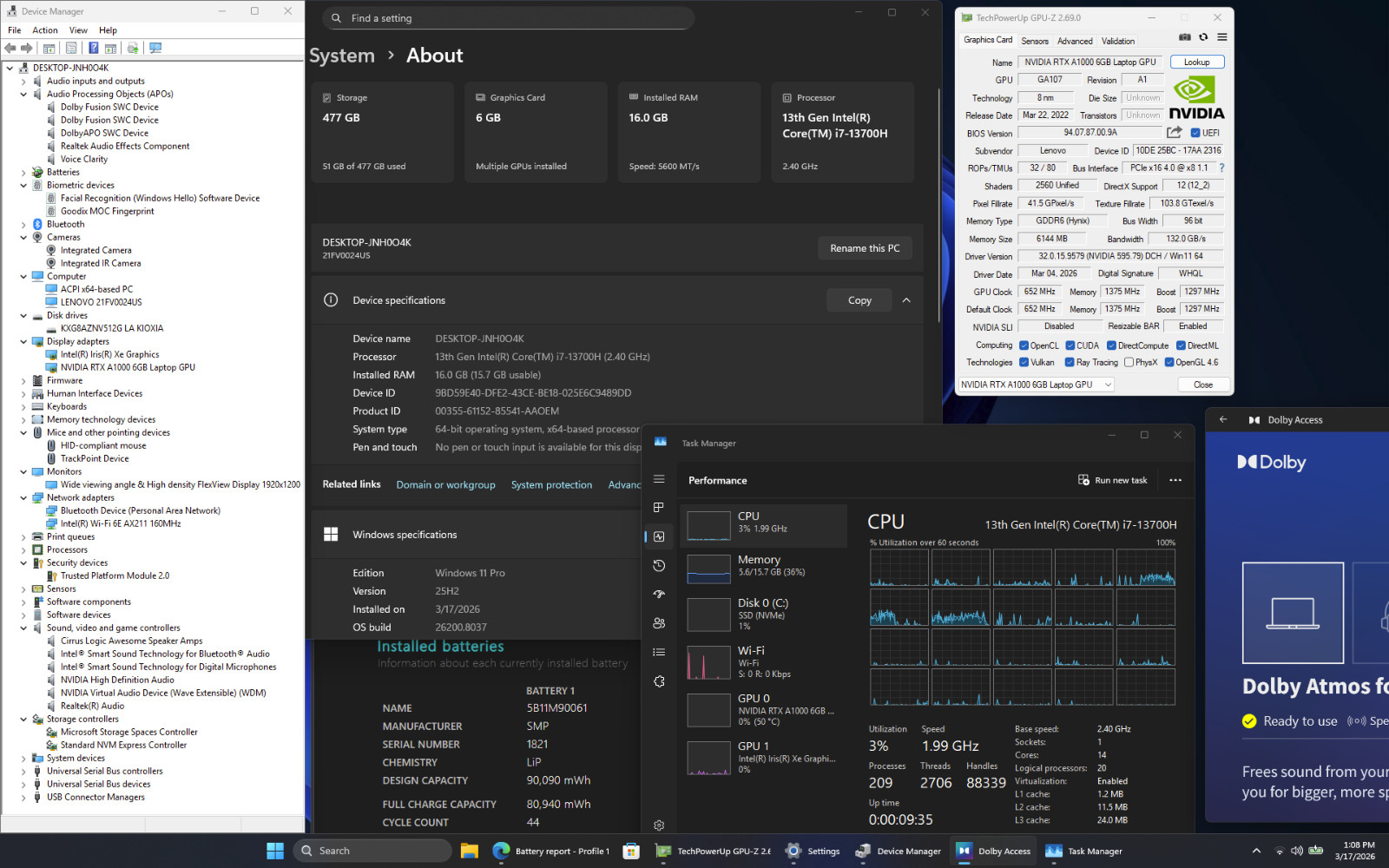This screenshot has height=868, width=1389.
Task: Toggle OpenCL checkbox in GPU-Z
Action: (1024, 345)
